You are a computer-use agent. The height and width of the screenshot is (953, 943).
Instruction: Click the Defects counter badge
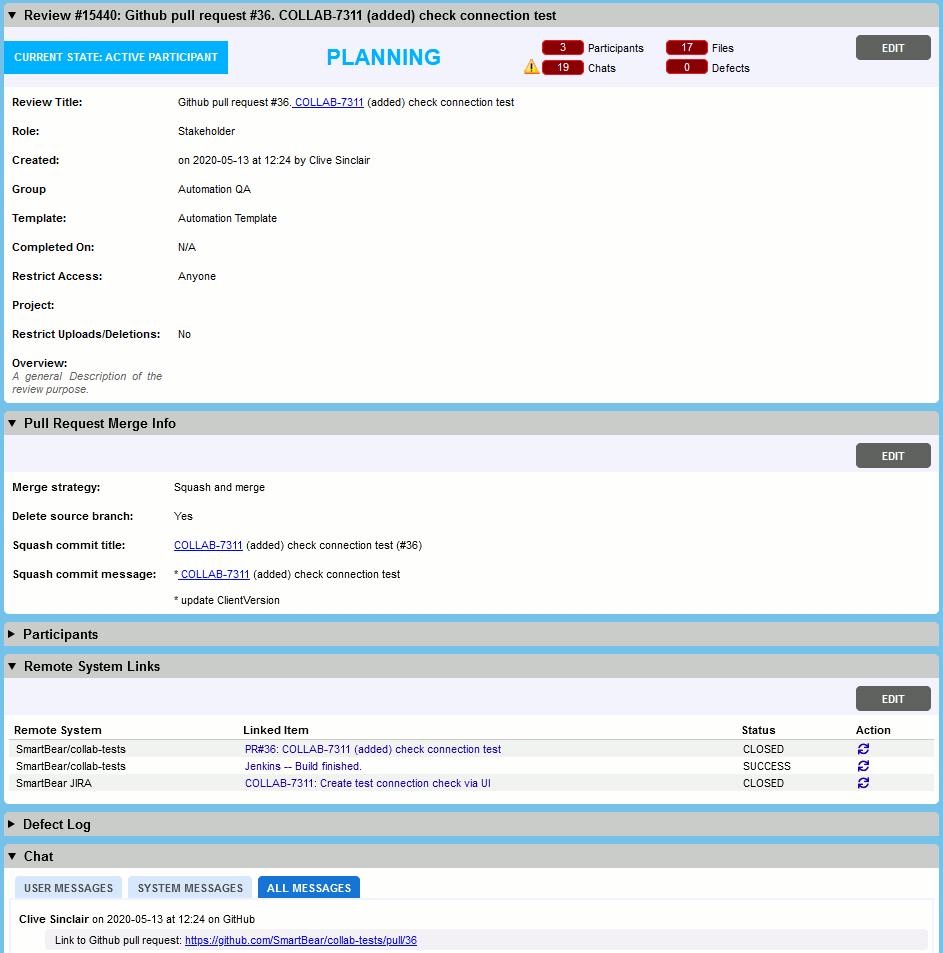(x=687, y=67)
